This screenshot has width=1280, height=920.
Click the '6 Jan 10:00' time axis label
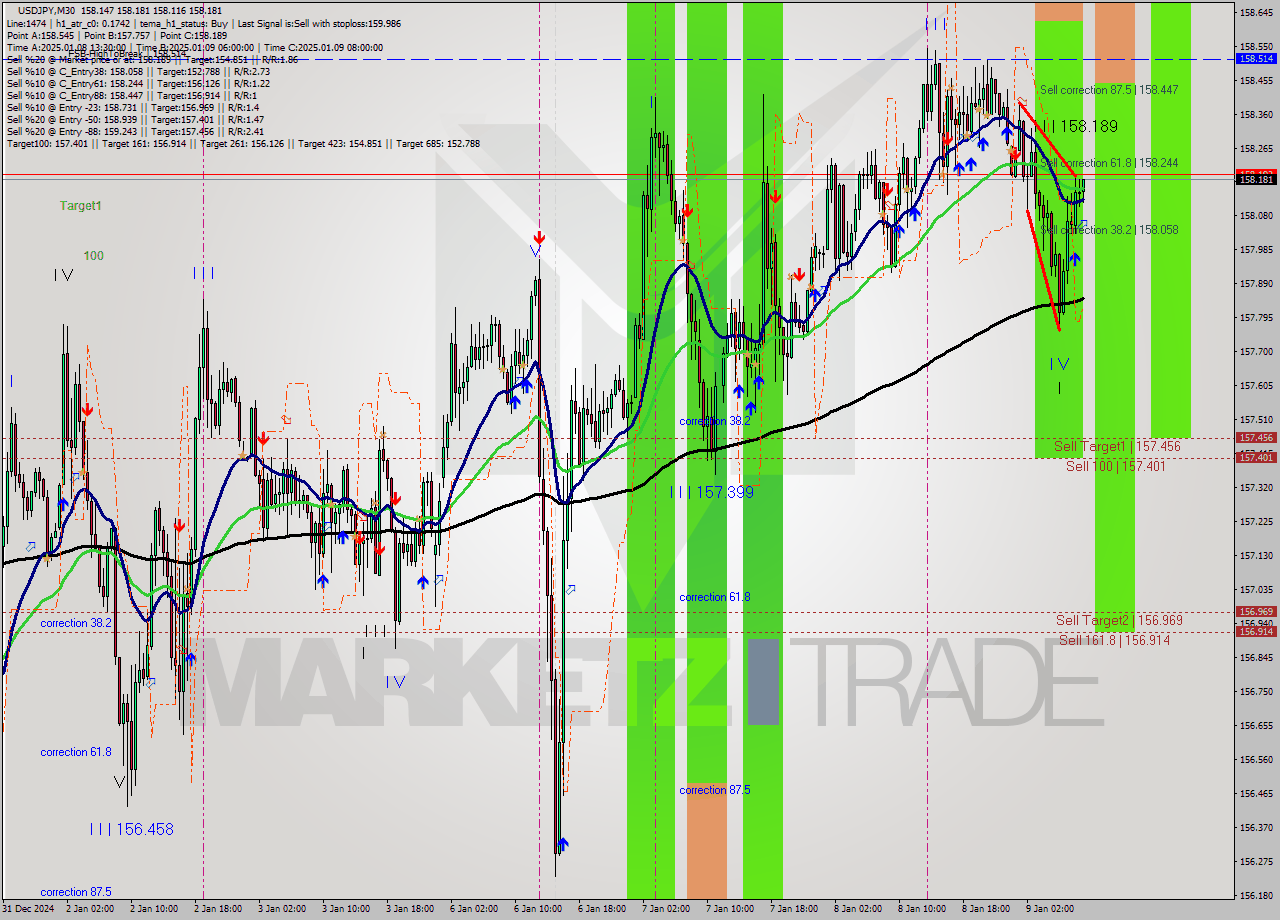point(538,909)
